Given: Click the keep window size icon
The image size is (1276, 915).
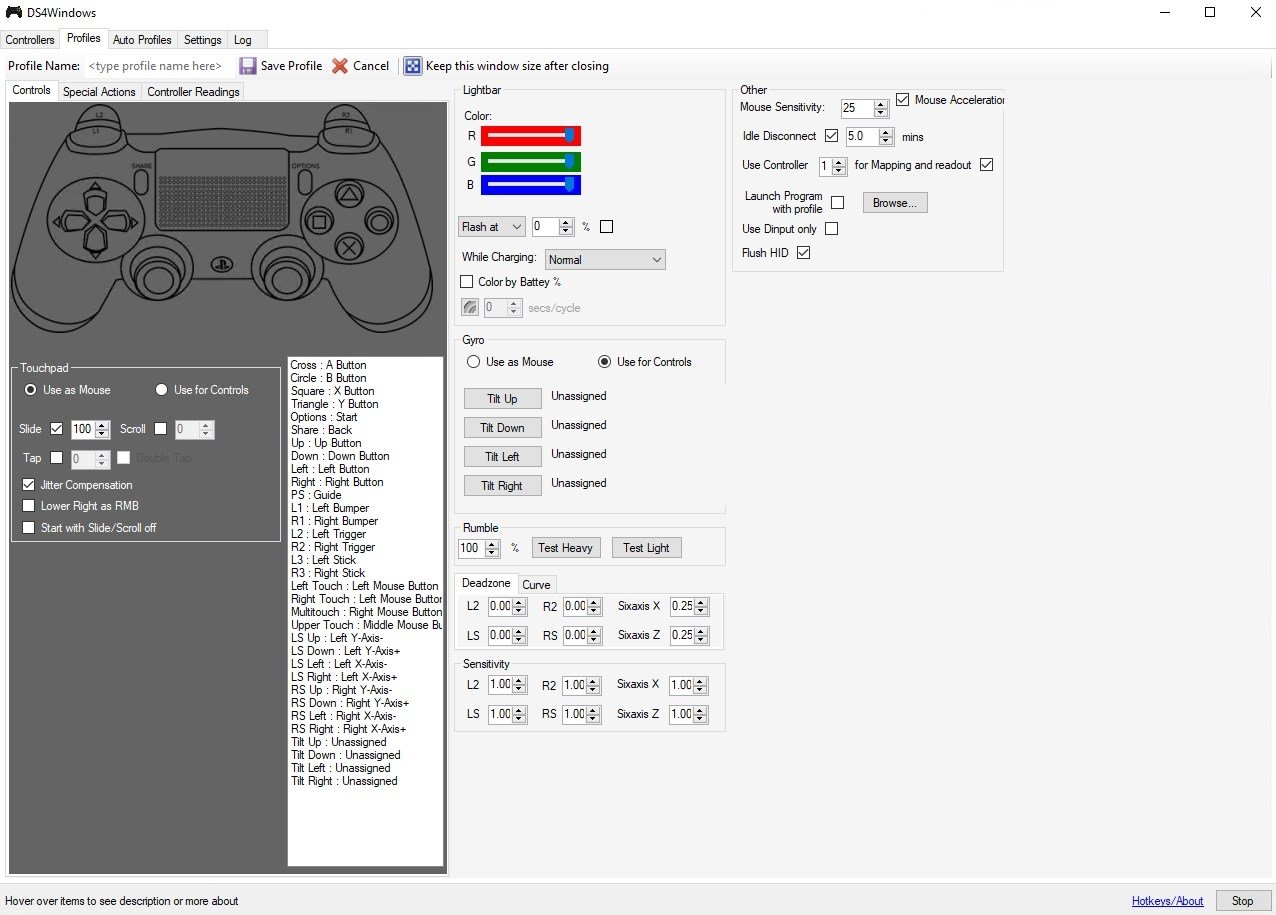Looking at the screenshot, I should click(413, 66).
